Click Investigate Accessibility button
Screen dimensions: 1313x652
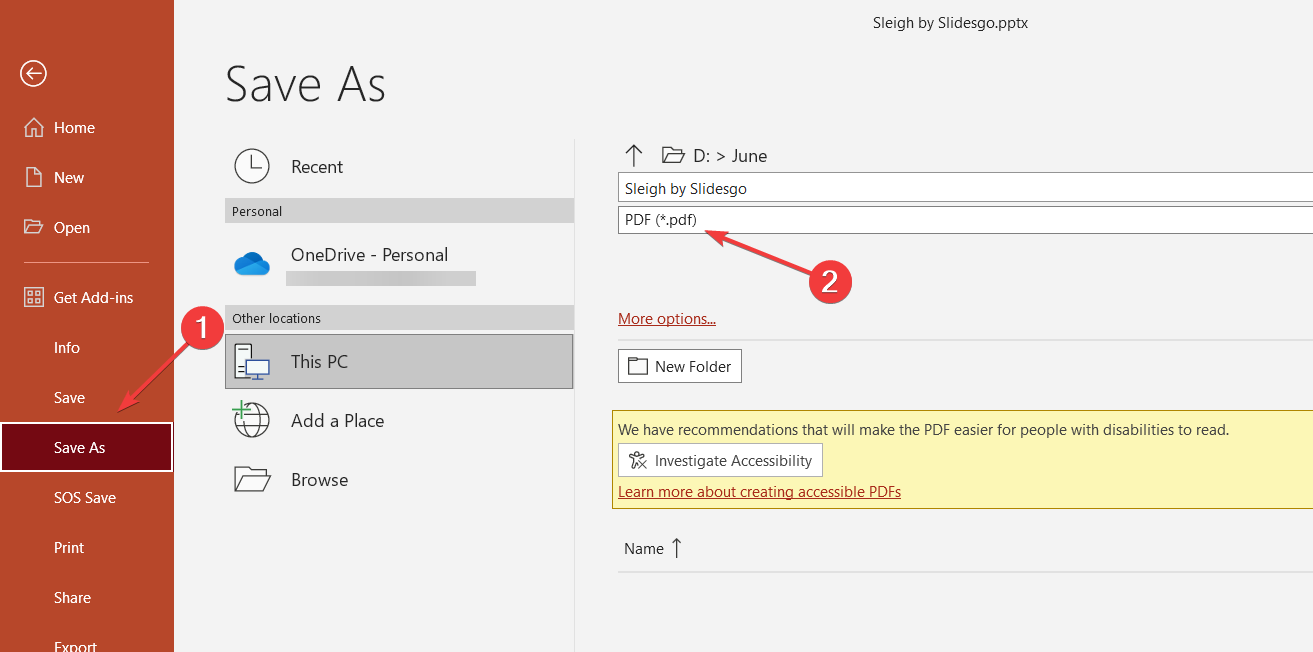(720, 461)
